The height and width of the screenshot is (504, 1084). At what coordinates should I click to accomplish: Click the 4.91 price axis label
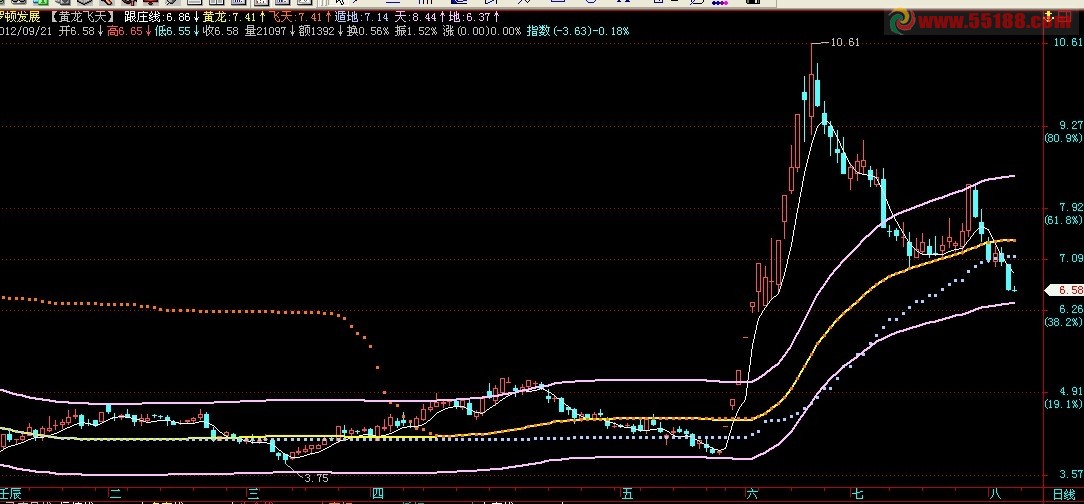pyautogui.click(x=1071, y=391)
